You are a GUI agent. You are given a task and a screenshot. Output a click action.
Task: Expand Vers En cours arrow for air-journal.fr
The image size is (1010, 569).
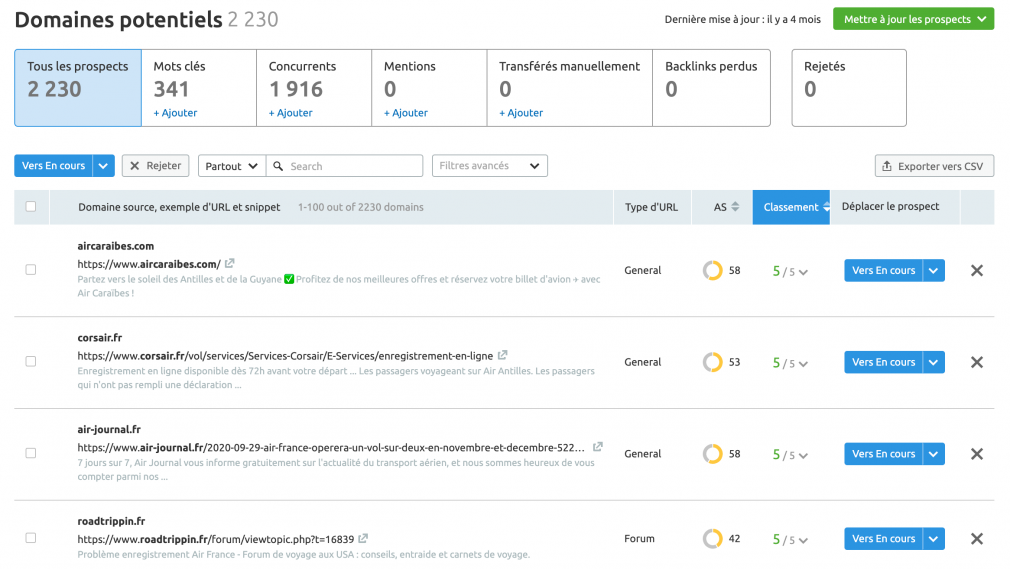point(933,454)
